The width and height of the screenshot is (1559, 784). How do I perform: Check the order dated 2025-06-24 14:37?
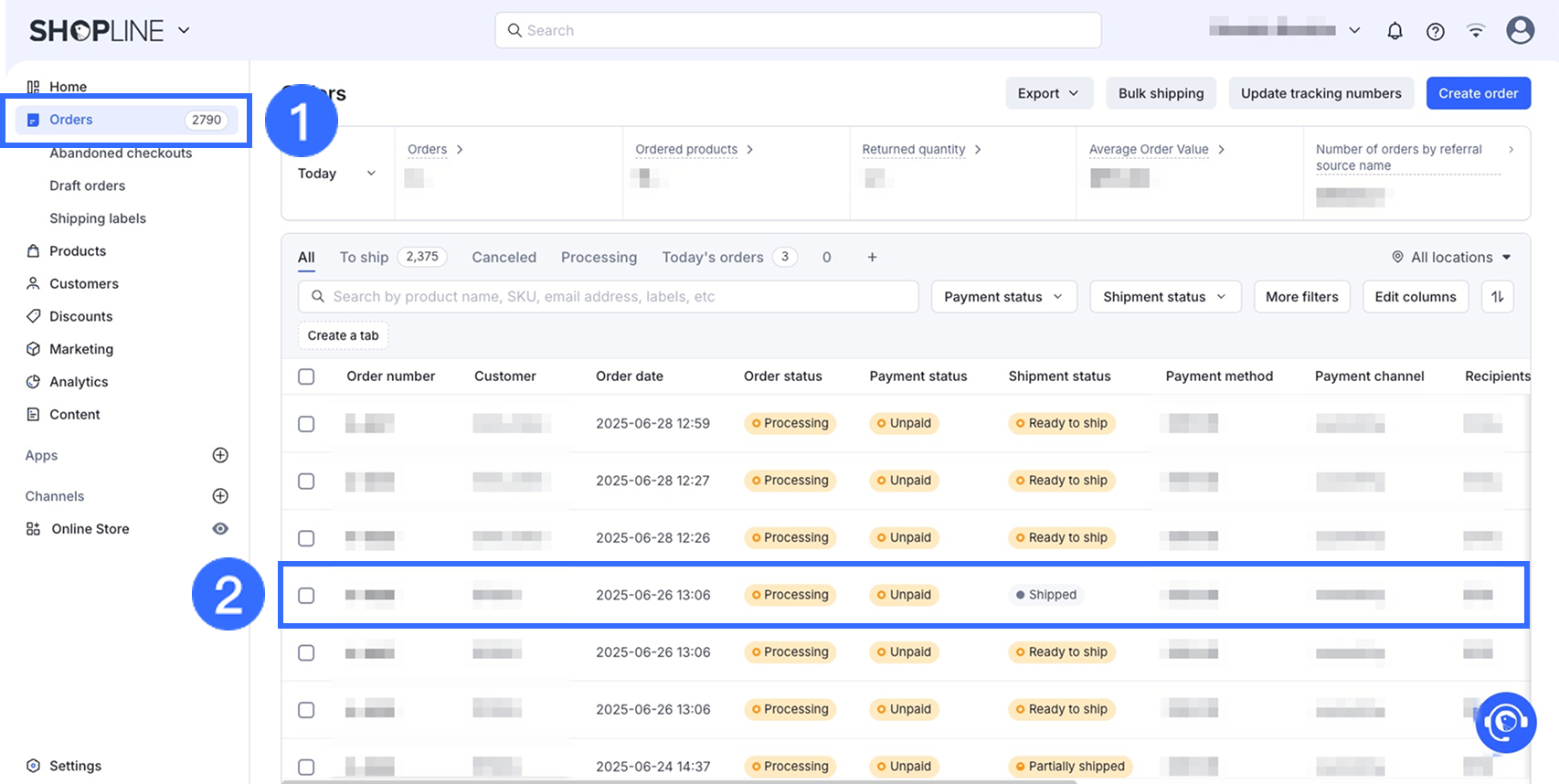306,767
